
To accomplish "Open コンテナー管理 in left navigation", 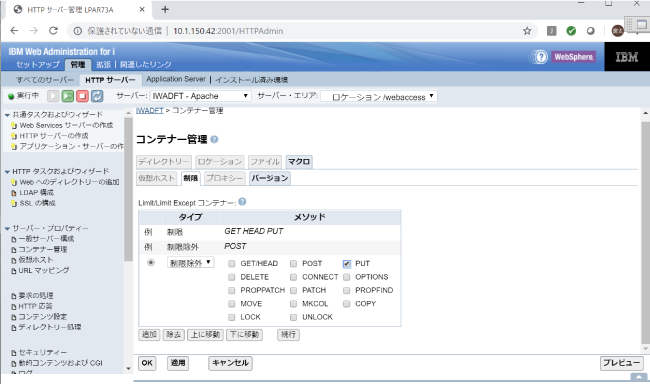I will tap(43, 249).
